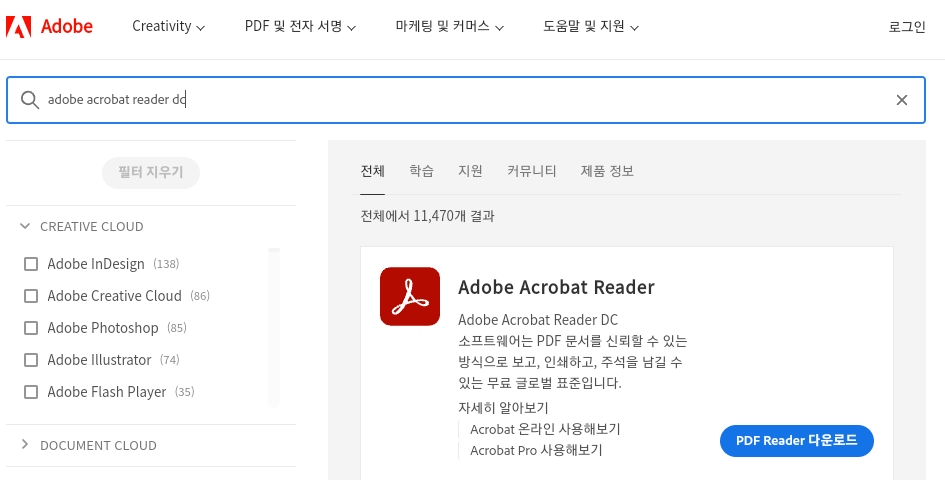Click the 자세히 알아보기 link
The width and height of the screenshot is (945, 480).
[x=503, y=408]
